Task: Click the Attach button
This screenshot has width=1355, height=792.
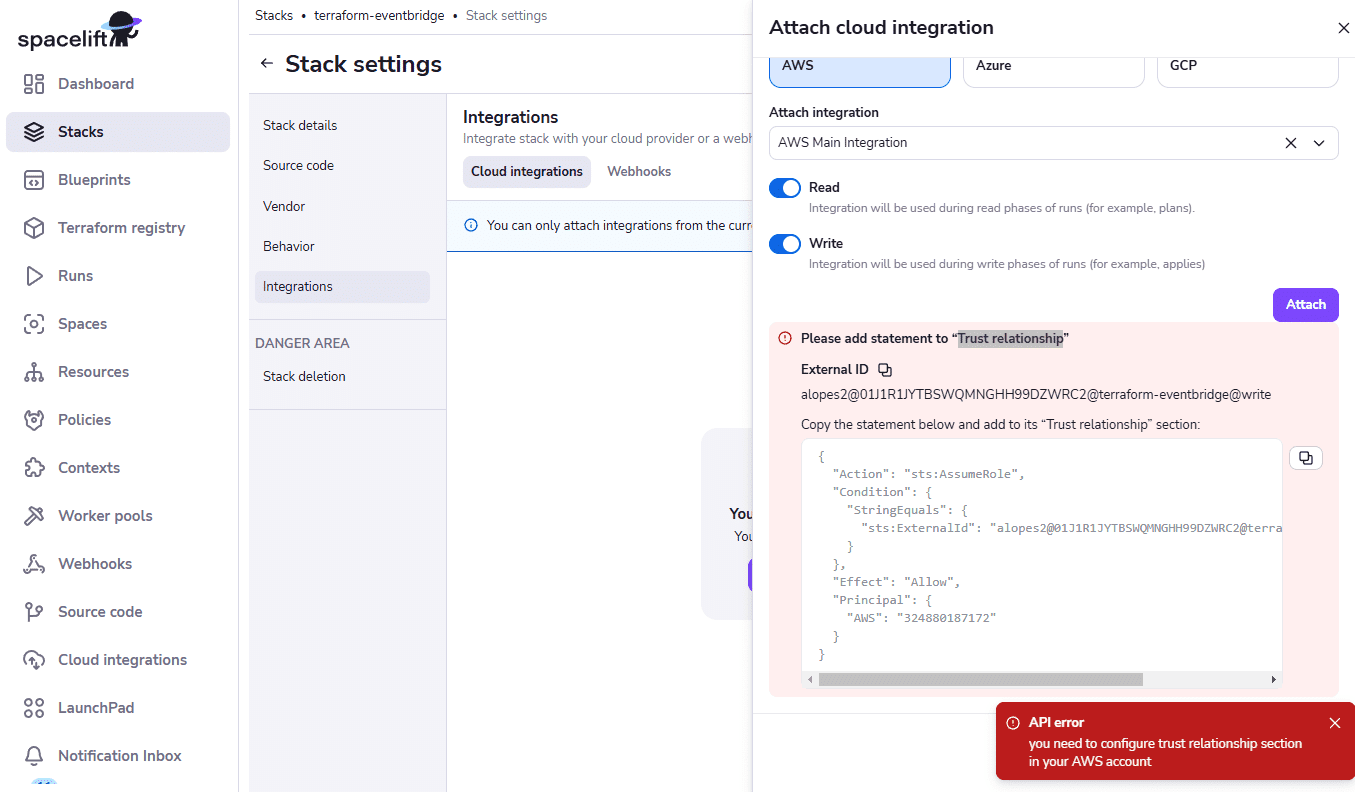Action: [1306, 305]
